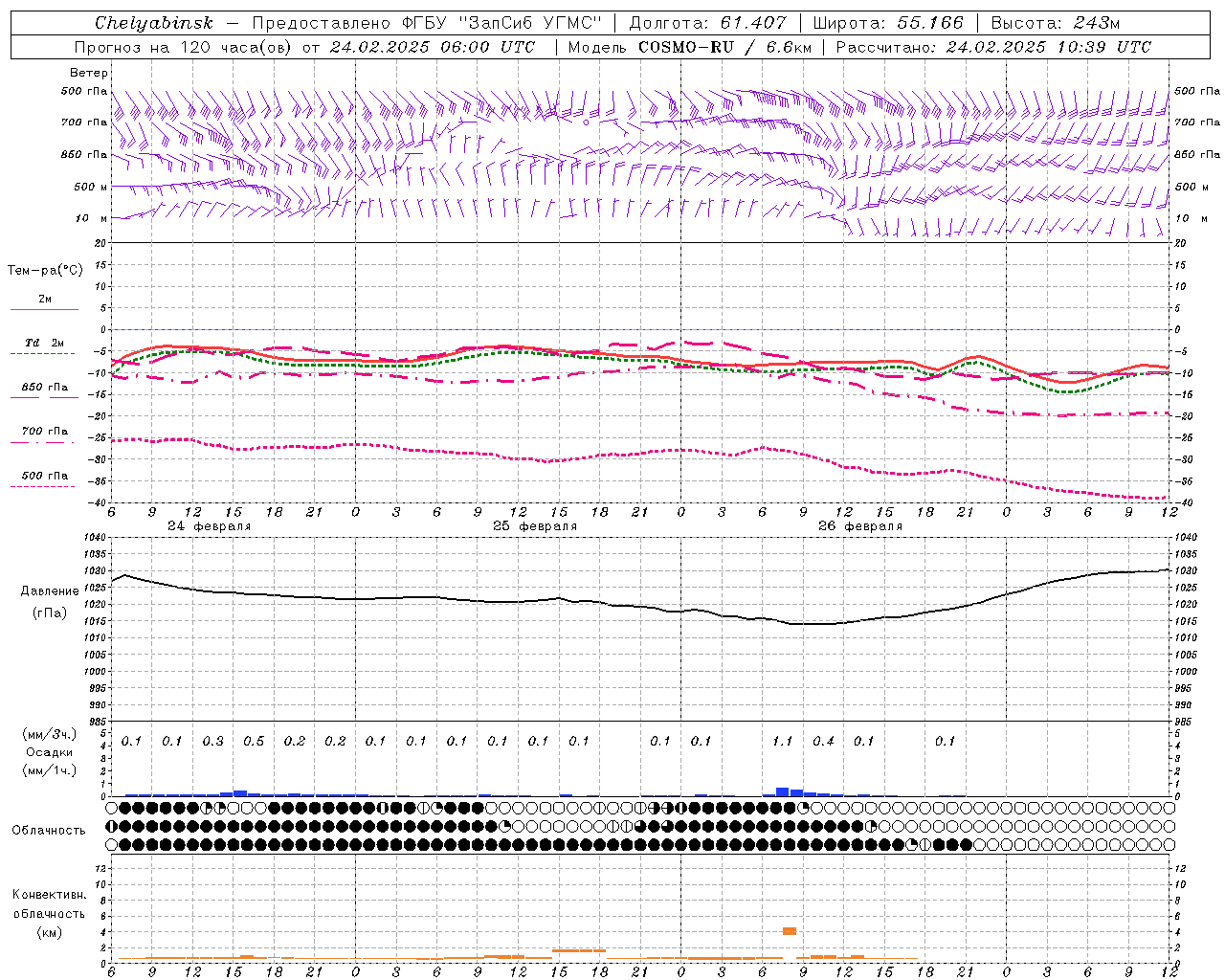Screen dimensions: 1225x980
Task: Click the 'Облачность' cloud cover label
Action: (49, 831)
